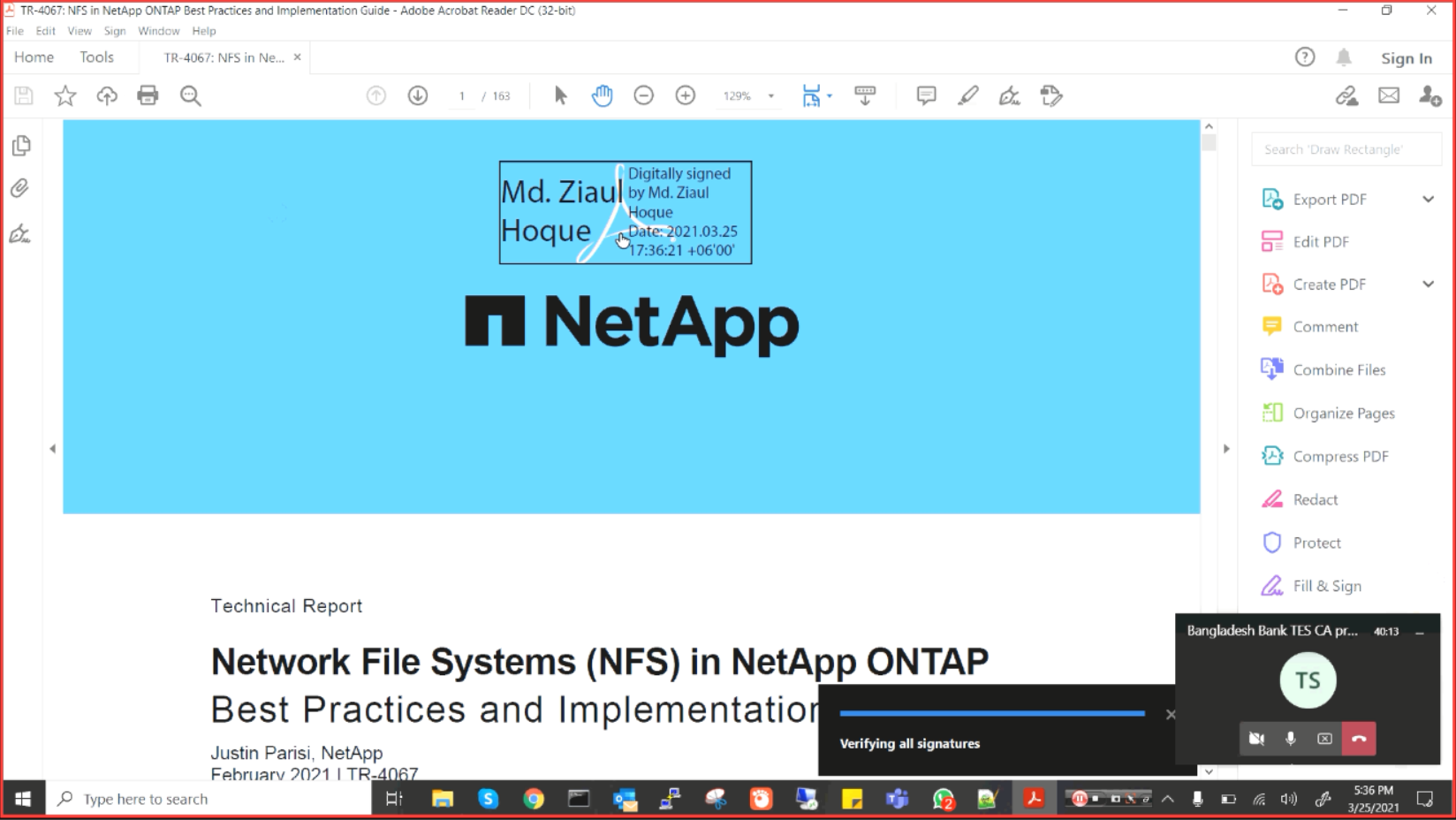
Task: Open the zoom level dropdown at 129%
Action: 771,95
